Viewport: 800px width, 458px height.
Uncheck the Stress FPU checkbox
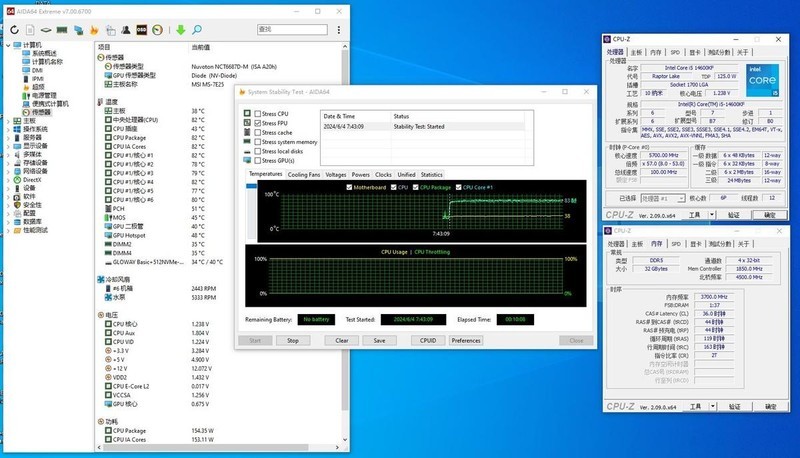click(258, 123)
